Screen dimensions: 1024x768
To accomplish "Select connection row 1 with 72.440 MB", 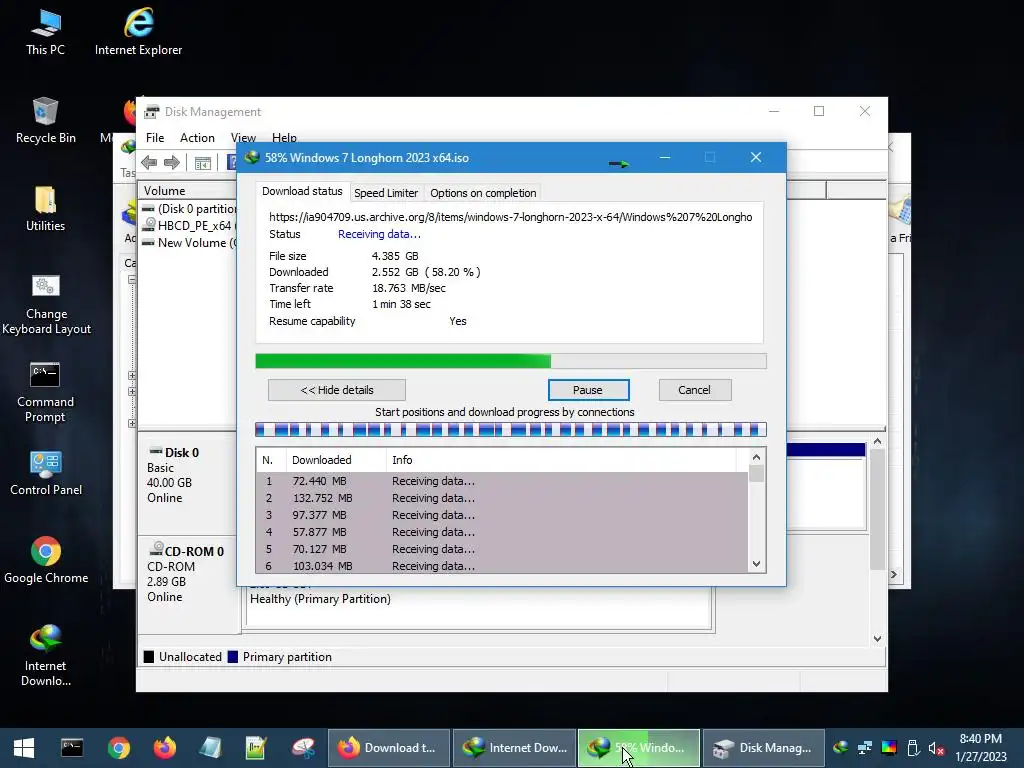I will 502,481.
